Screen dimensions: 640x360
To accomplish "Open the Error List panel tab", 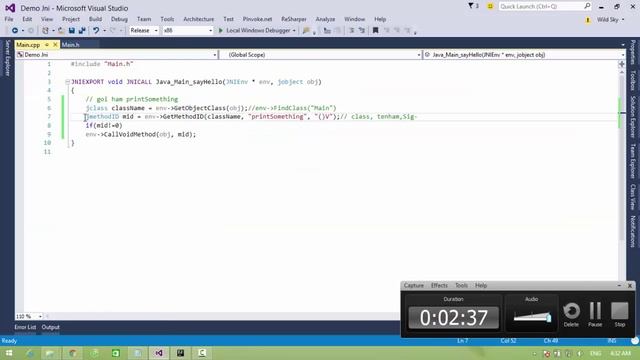I will 25,327.
